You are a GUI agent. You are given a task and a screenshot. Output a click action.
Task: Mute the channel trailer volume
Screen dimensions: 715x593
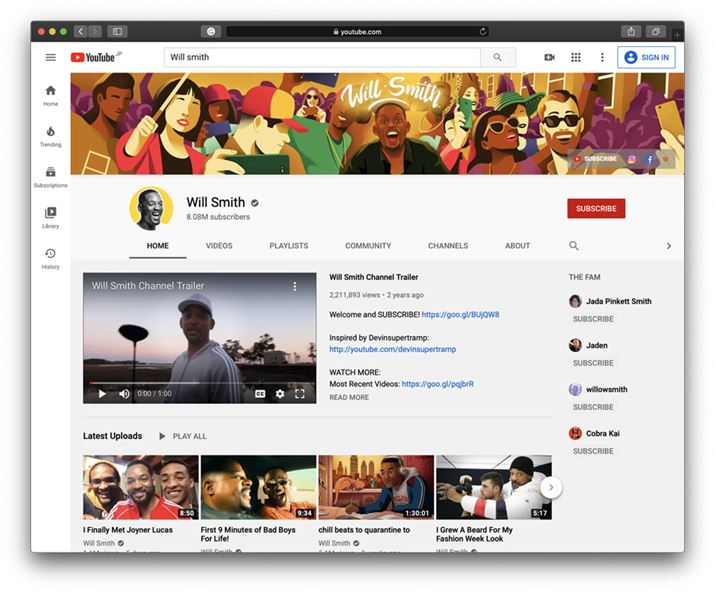pos(124,394)
